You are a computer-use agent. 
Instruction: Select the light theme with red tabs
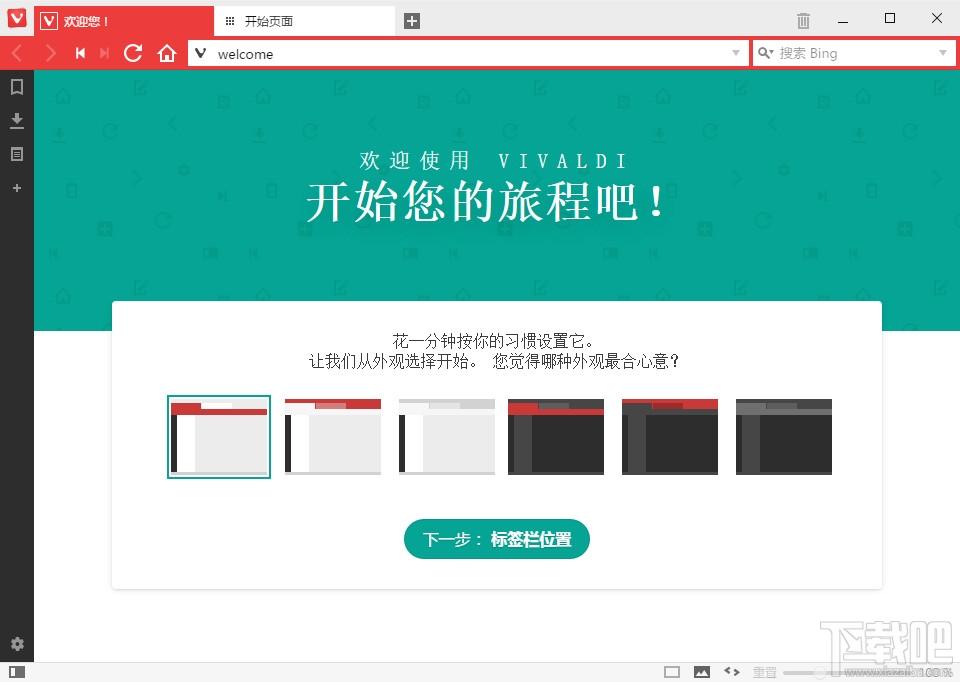tap(219, 437)
